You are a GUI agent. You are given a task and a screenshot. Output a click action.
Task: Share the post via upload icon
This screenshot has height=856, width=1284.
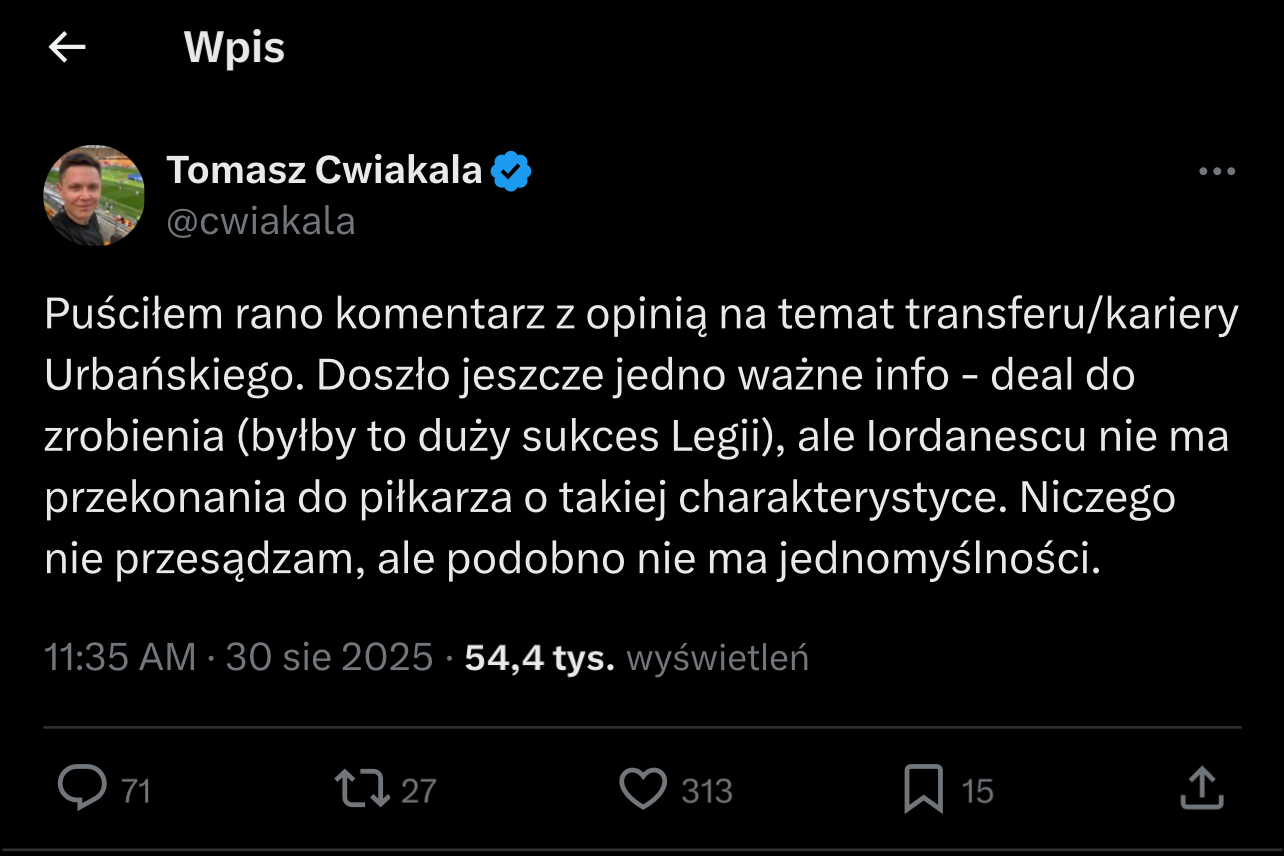point(1202,789)
